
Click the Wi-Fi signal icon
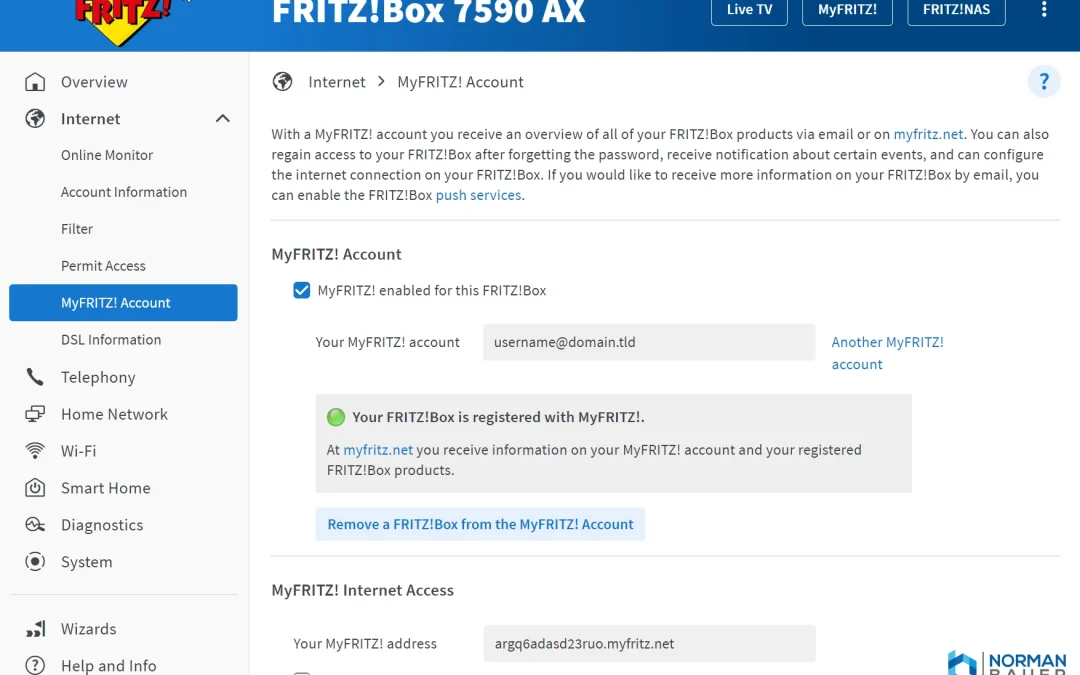click(x=34, y=450)
